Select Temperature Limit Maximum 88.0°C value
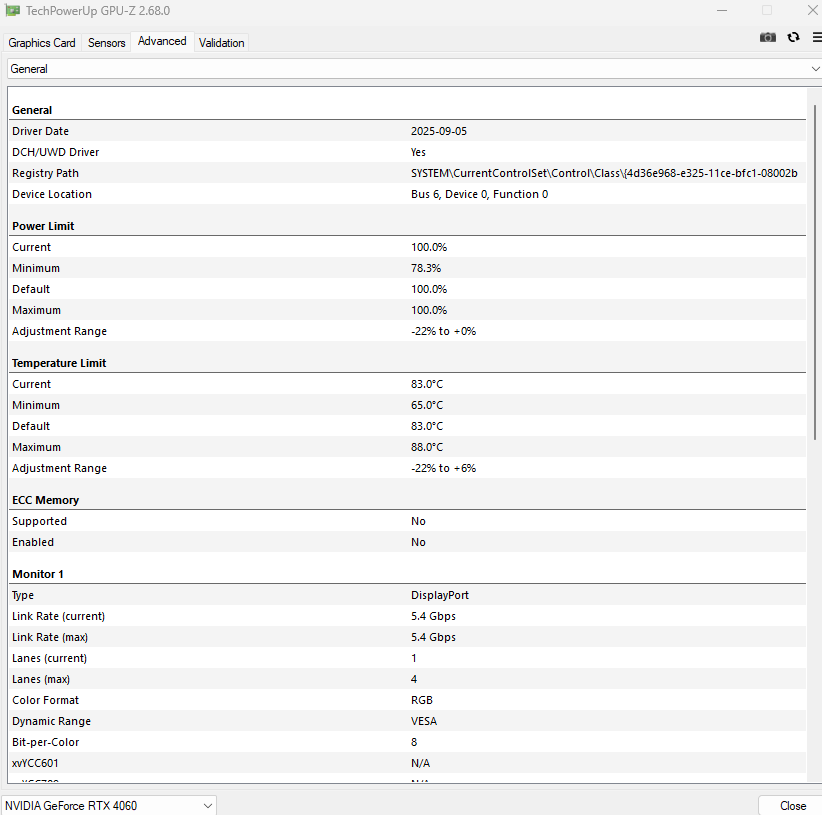The width and height of the screenshot is (822, 815). [x=427, y=447]
